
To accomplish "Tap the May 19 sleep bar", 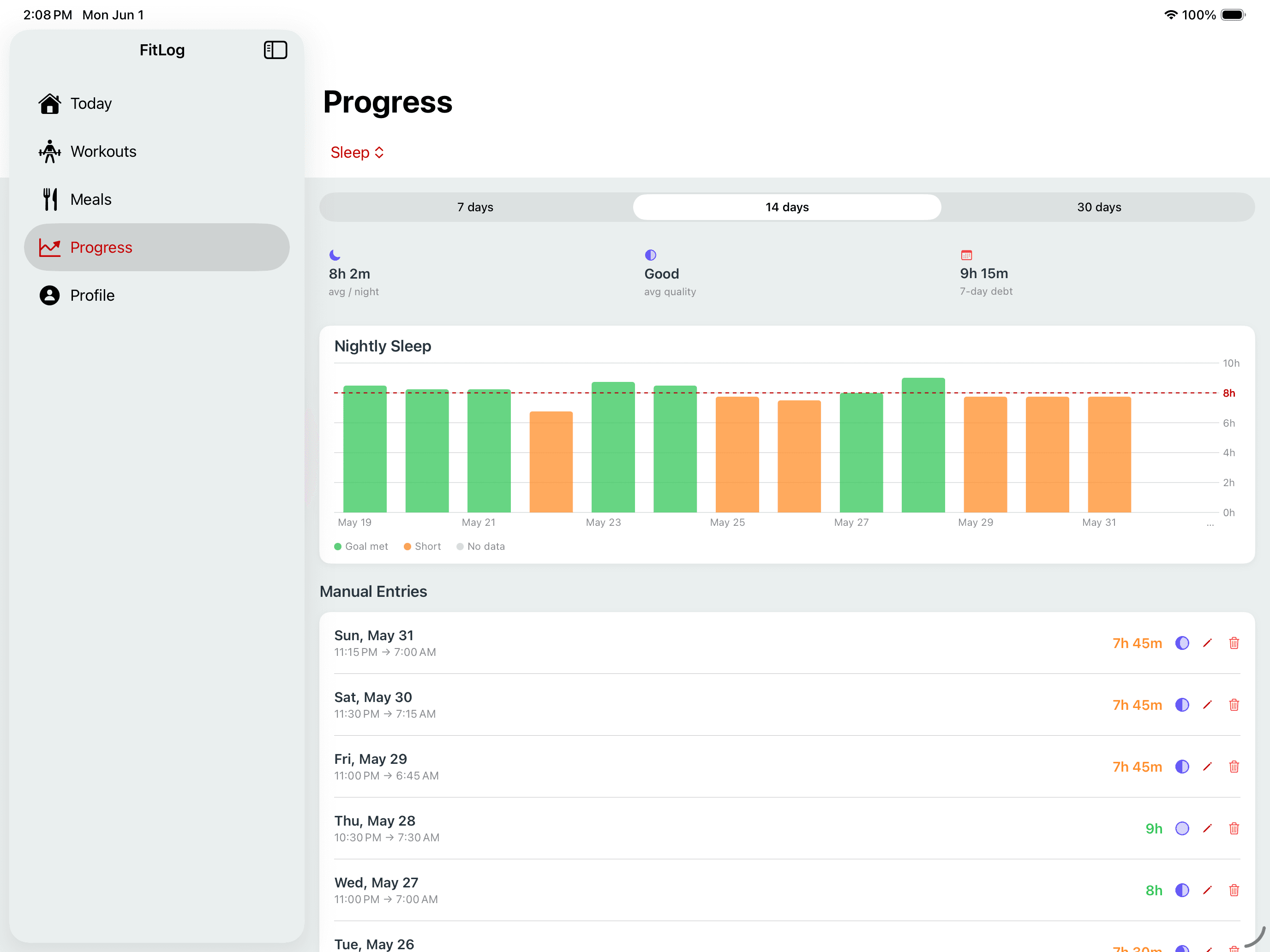I will 365,449.
